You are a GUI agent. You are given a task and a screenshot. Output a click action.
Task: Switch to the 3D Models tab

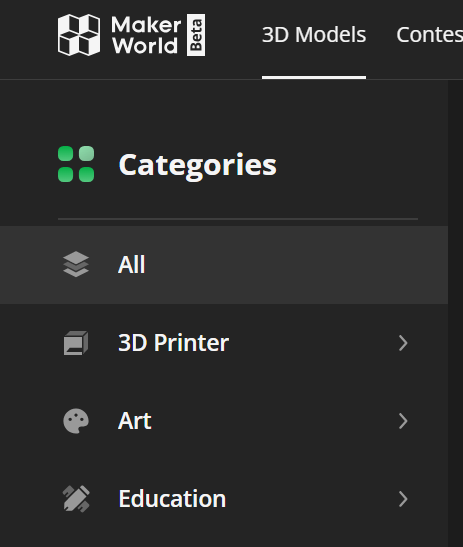(314, 35)
